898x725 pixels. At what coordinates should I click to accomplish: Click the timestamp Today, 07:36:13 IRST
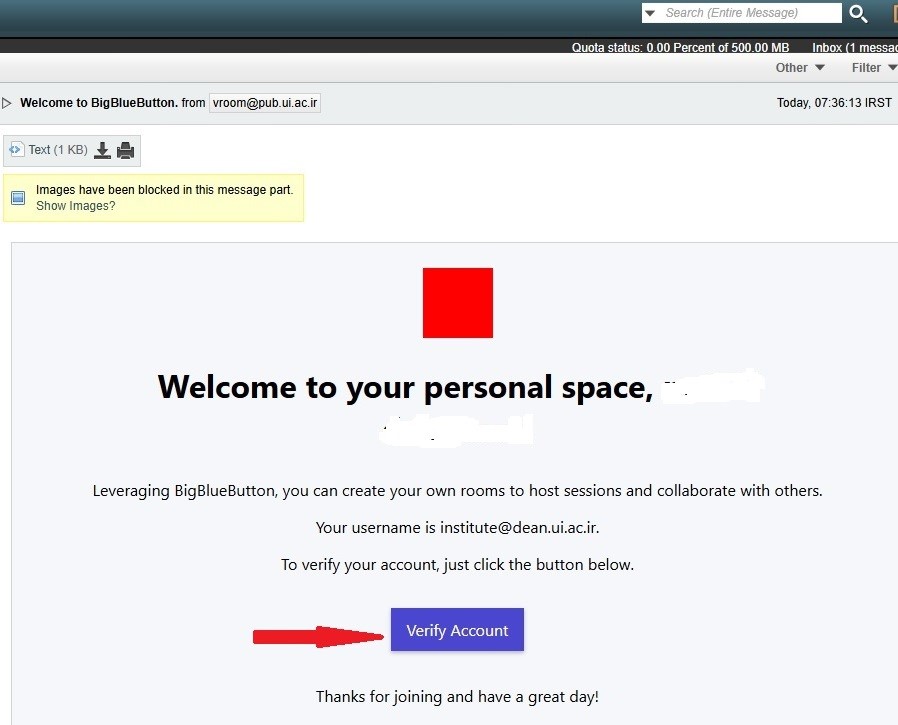tap(834, 103)
